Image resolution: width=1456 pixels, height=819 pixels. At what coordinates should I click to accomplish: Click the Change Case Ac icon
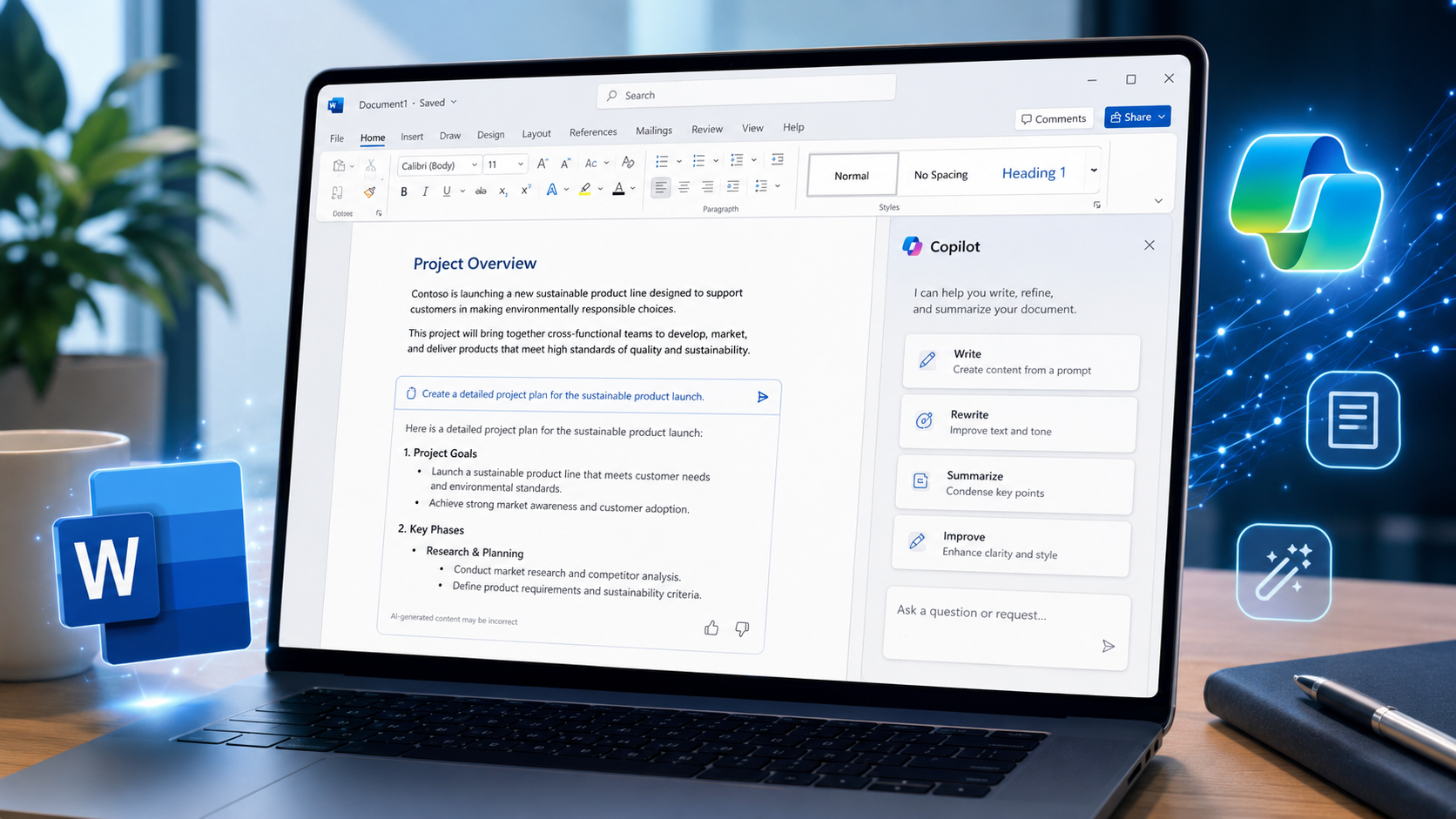point(591,164)
